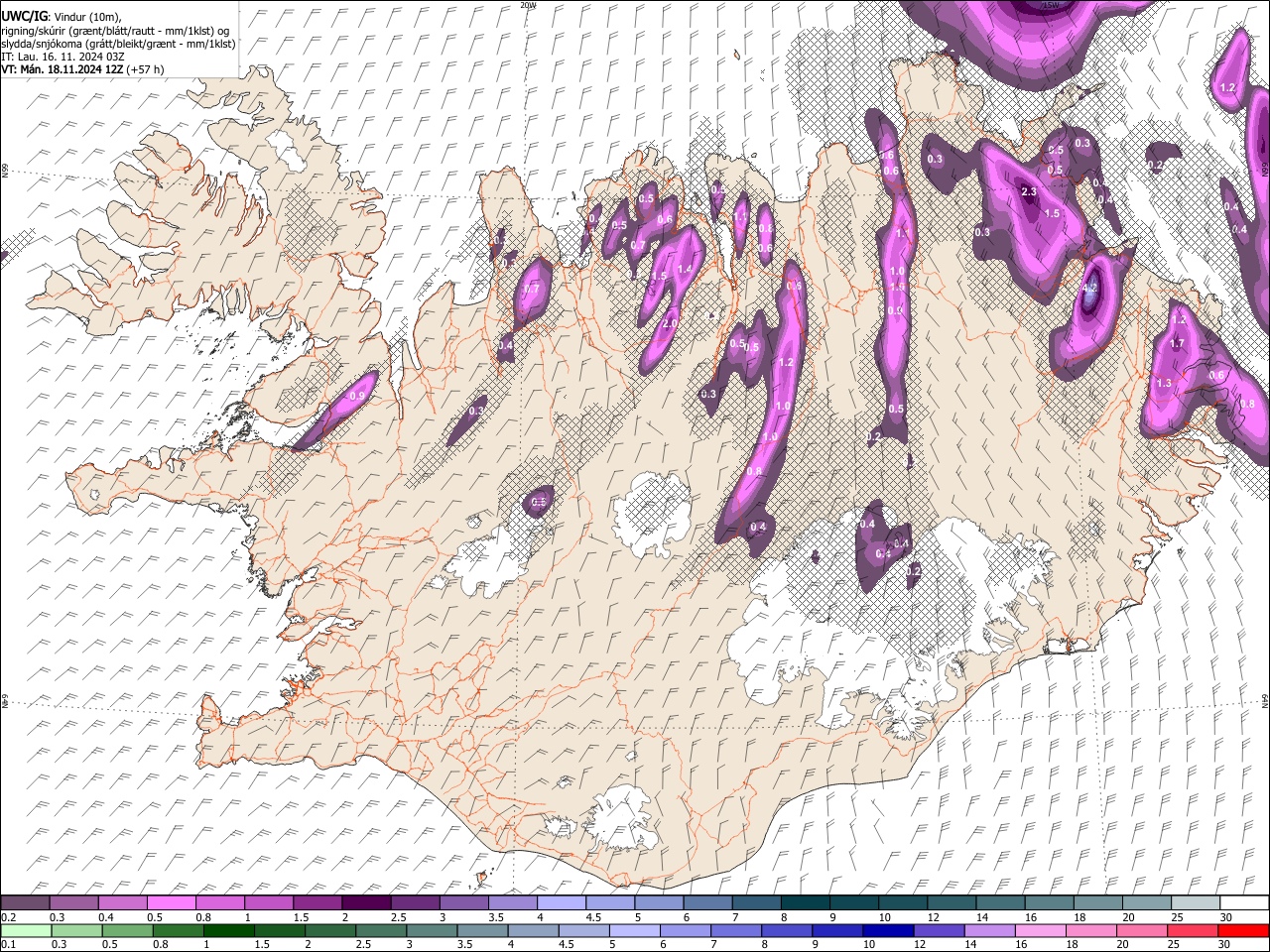The image size is (1270, 952).
Task: Click the '0.2' label in the upper legend
Action: tap(7, 917)
